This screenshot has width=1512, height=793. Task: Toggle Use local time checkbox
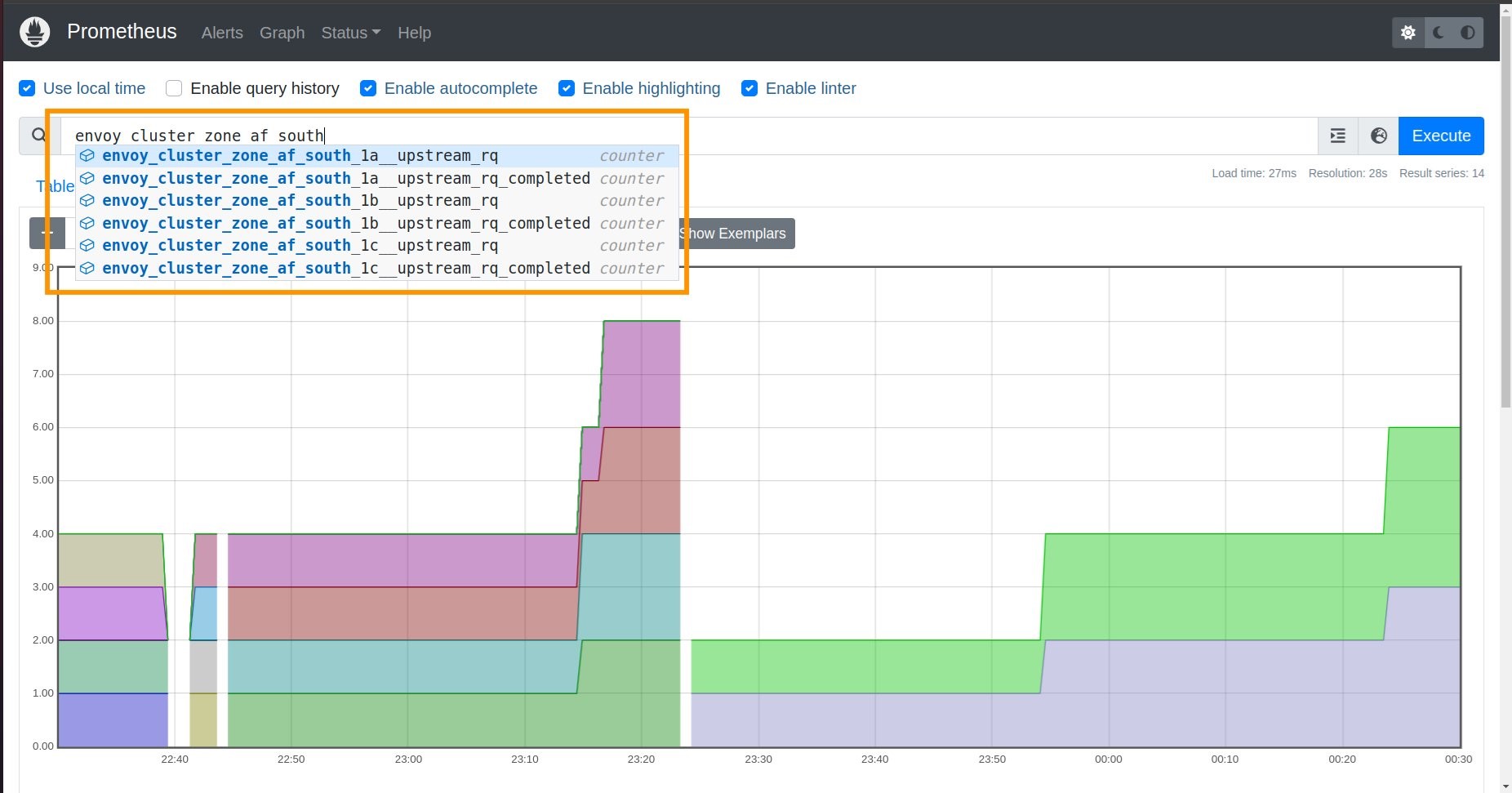click(27, 88)
